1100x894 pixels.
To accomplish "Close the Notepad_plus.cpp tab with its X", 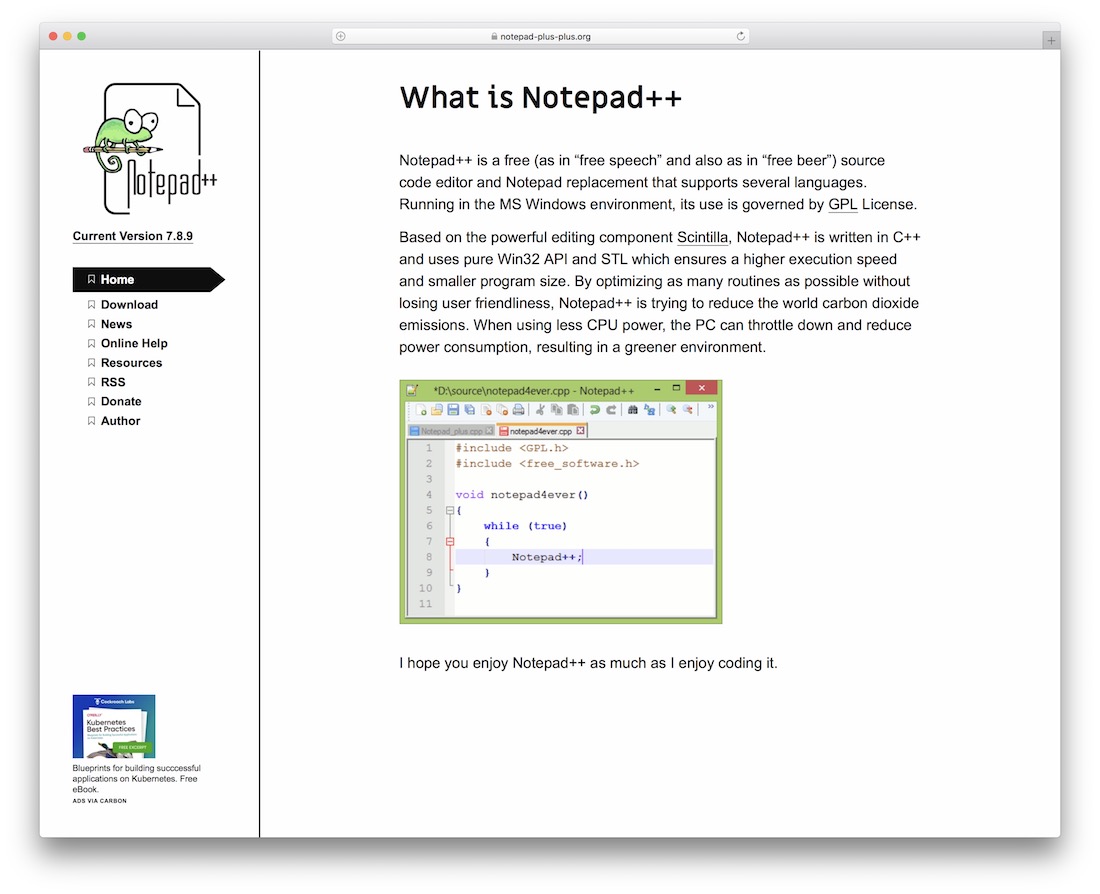I will click(x=489, y=431).
